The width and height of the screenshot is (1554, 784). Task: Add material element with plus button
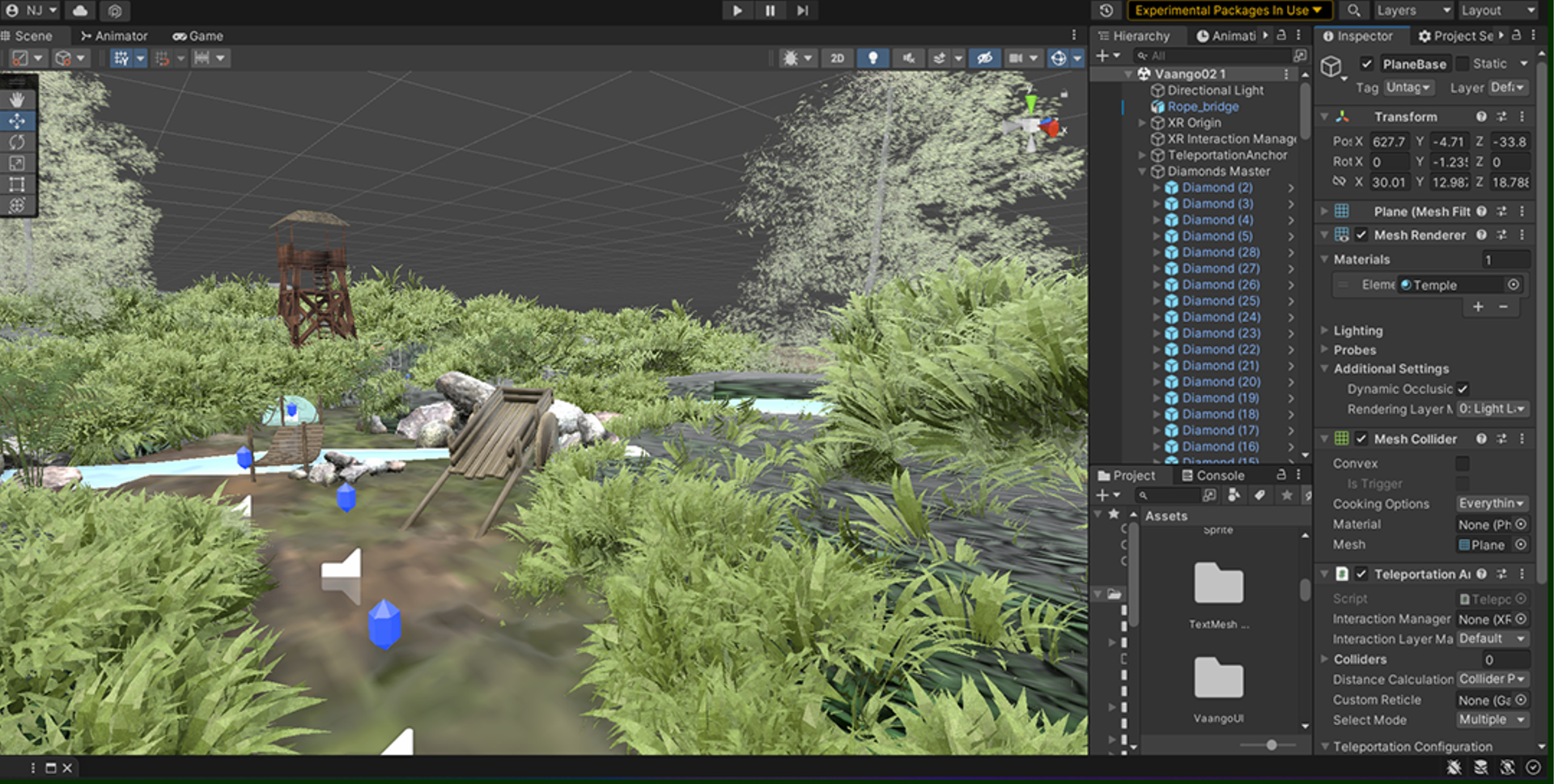pos(1478,307)
